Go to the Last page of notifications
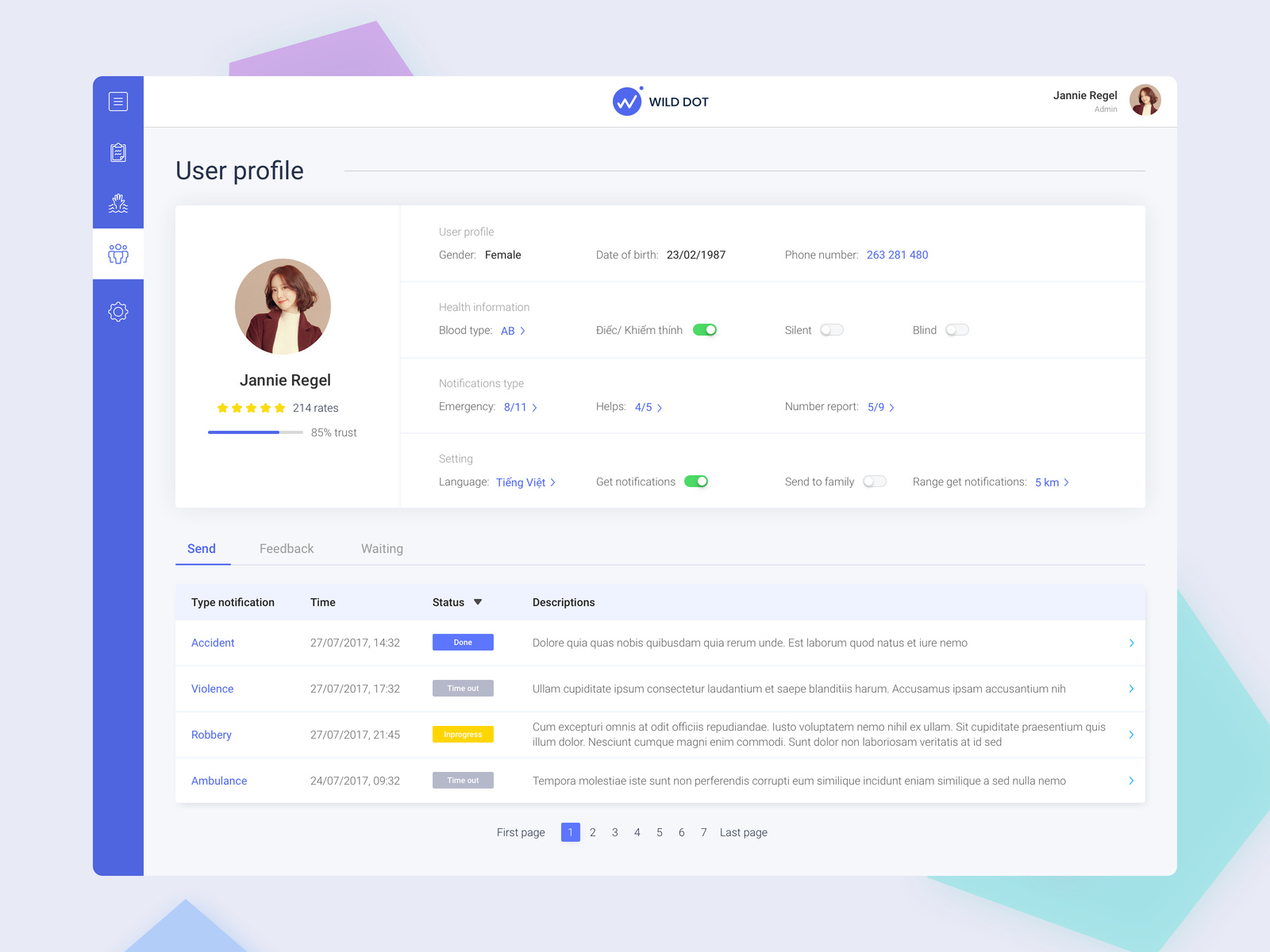The image size is (1270, 952). tap(743, 832)
